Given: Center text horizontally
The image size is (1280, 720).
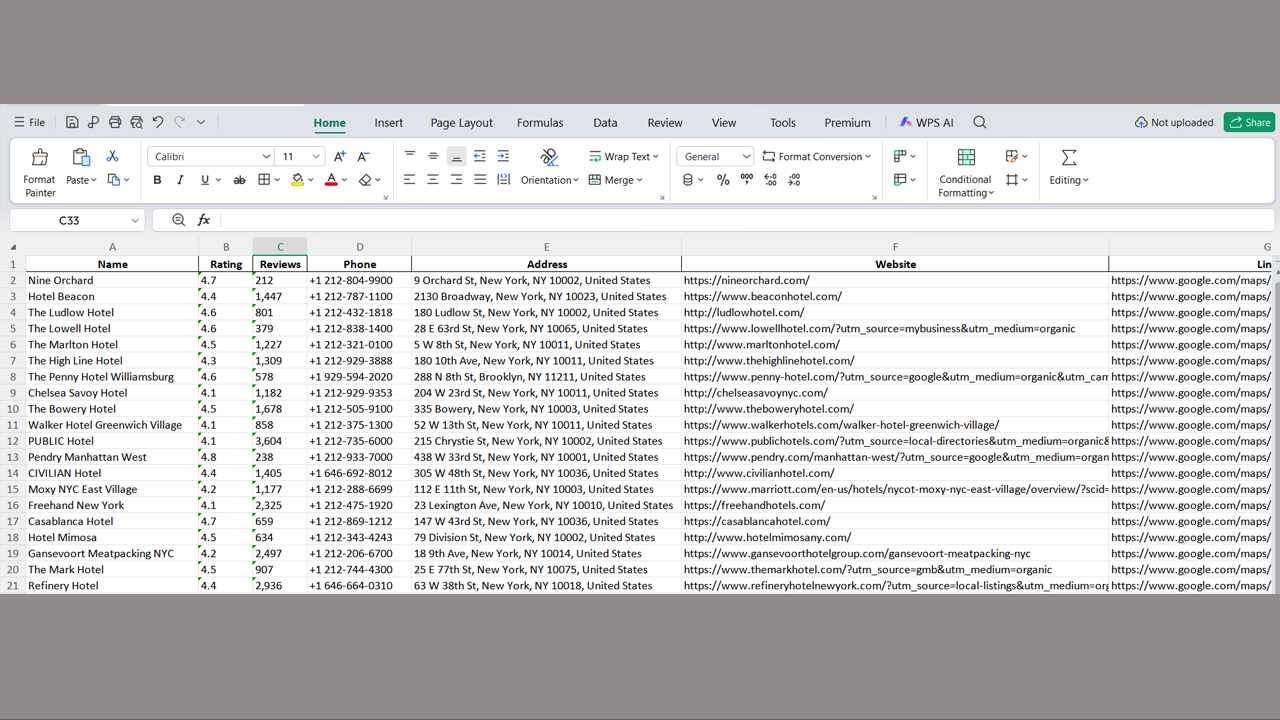Looking at the screenshot, I should point(433,180).
